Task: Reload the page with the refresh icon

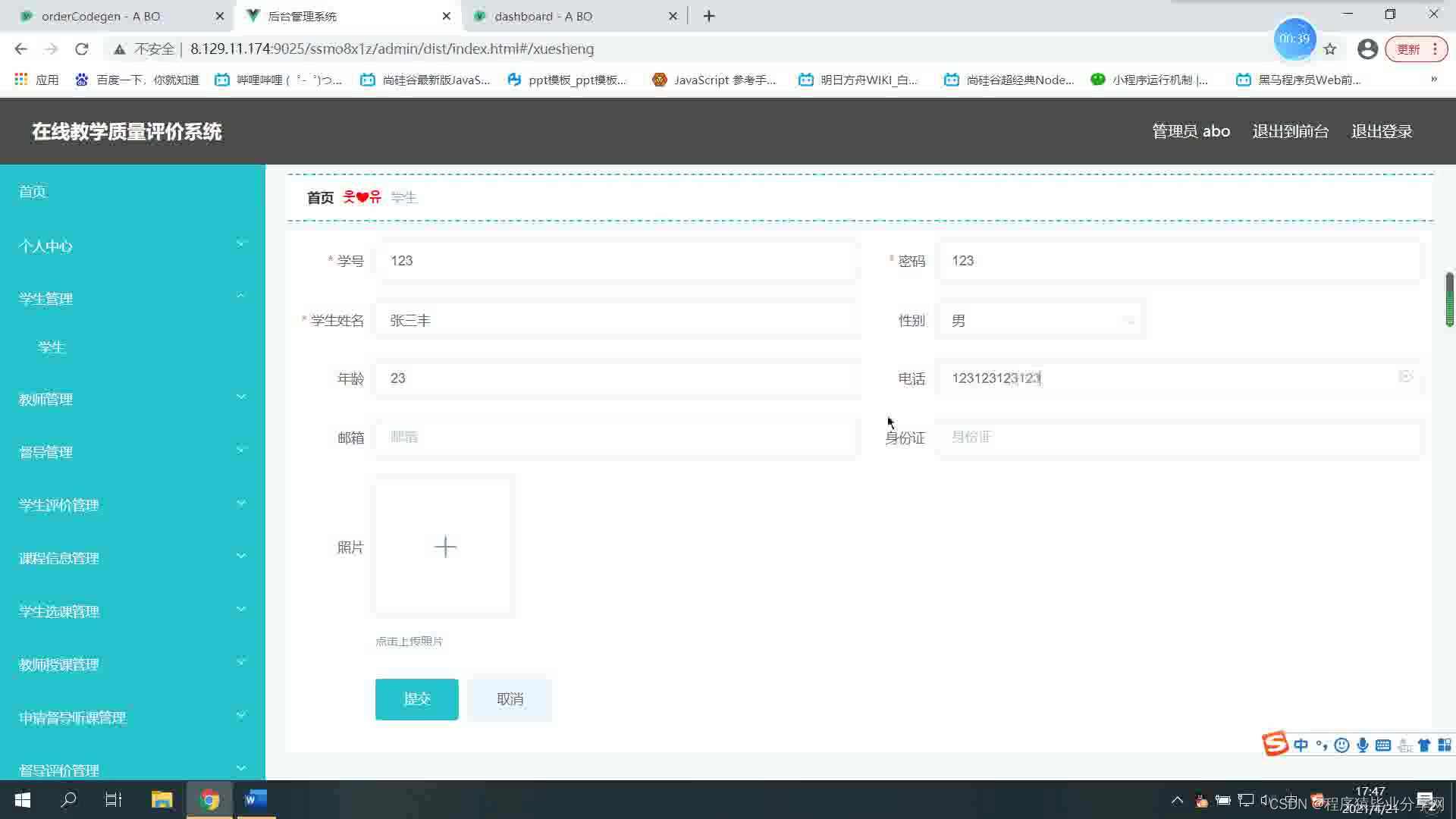Action: tap(82, 49)
